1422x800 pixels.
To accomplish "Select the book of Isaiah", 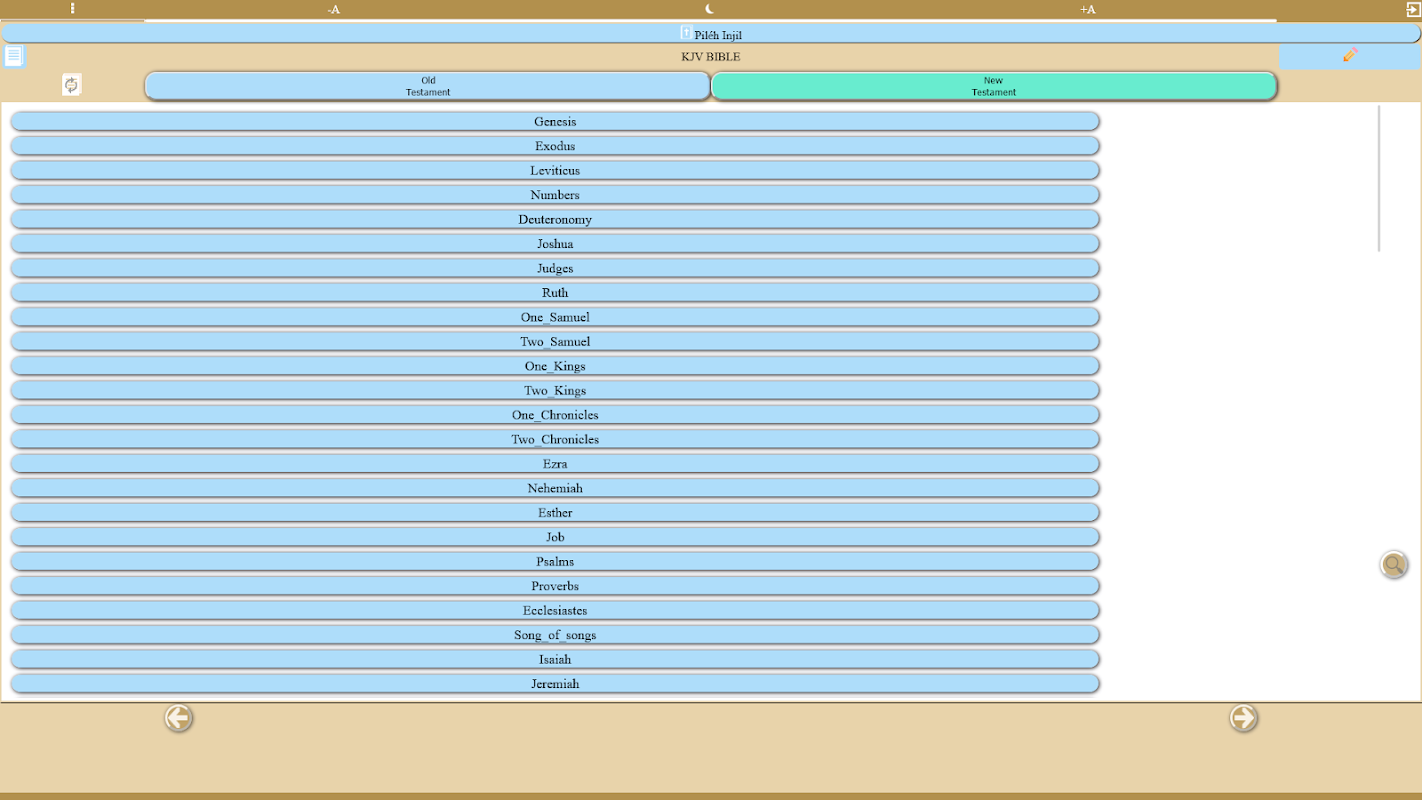I will click(555, 659).
